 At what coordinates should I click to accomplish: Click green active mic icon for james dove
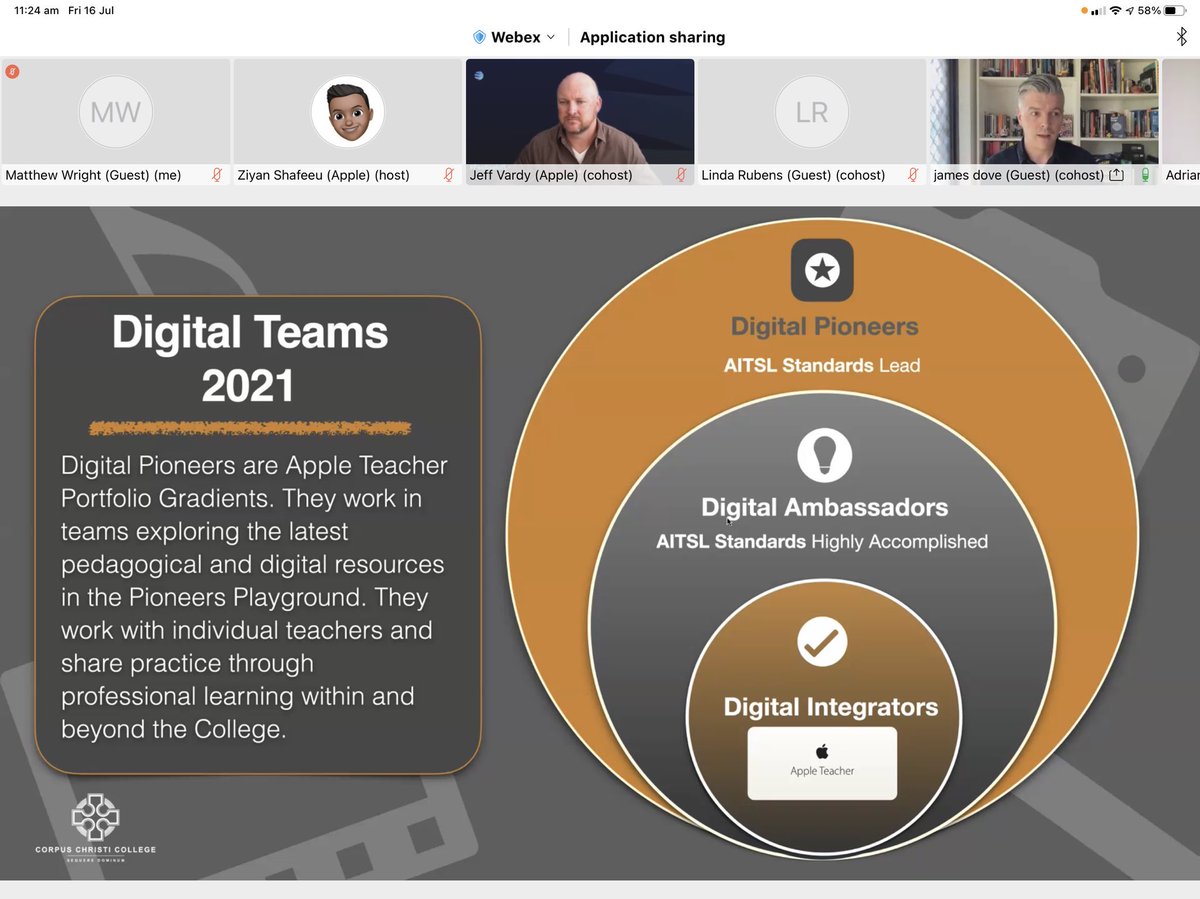(x=1145, y=175)
